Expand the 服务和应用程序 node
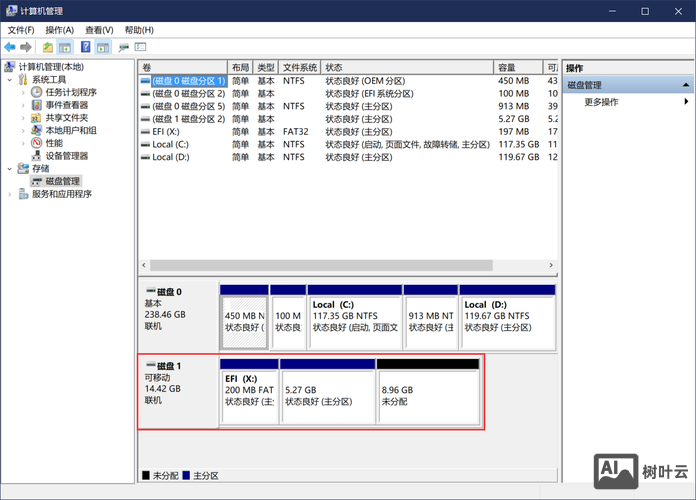The width and height of the screenshot is (696, 500). pyautogui.click(x=11, y=194)
